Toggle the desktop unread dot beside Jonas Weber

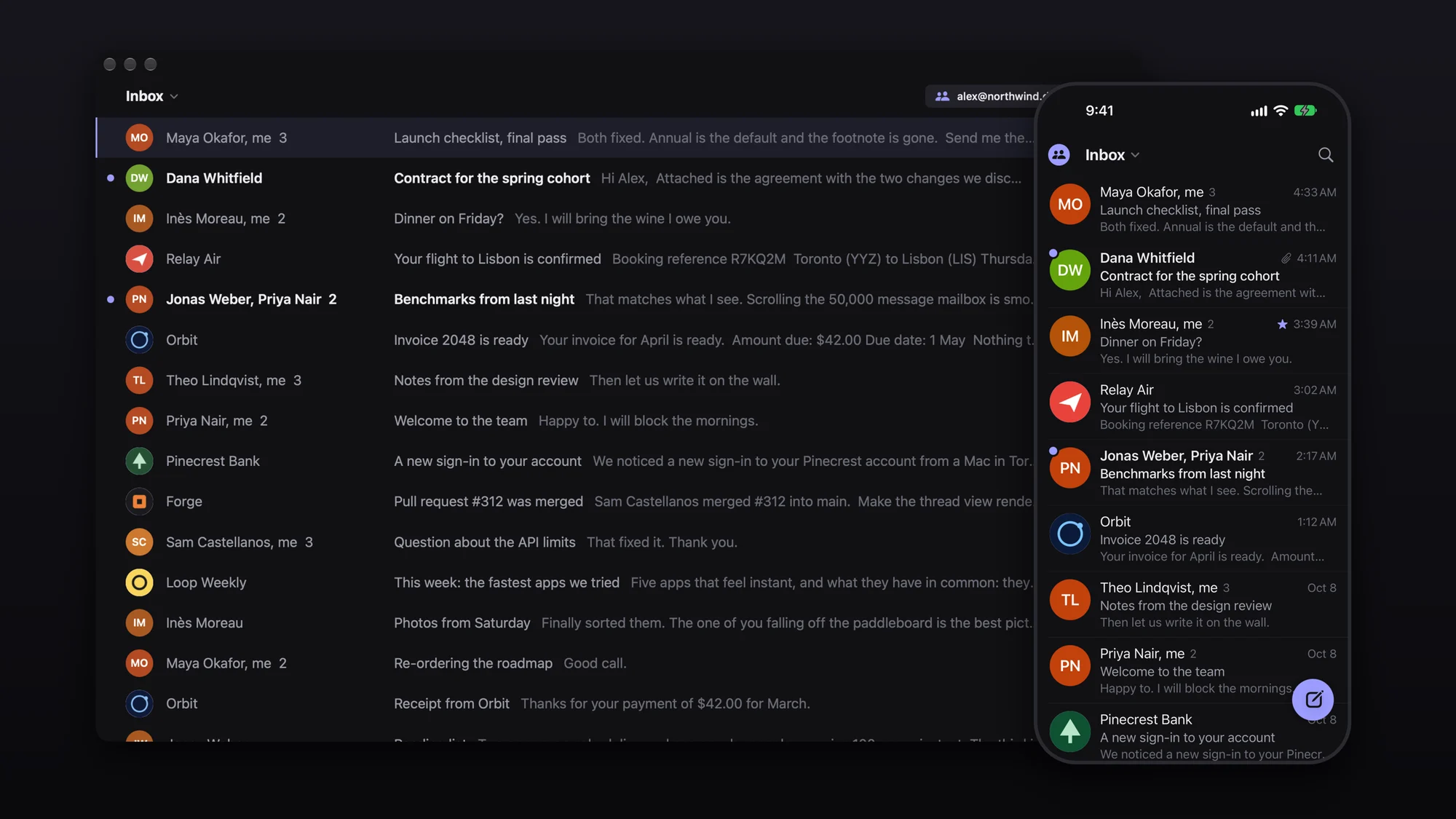[111, 299]
